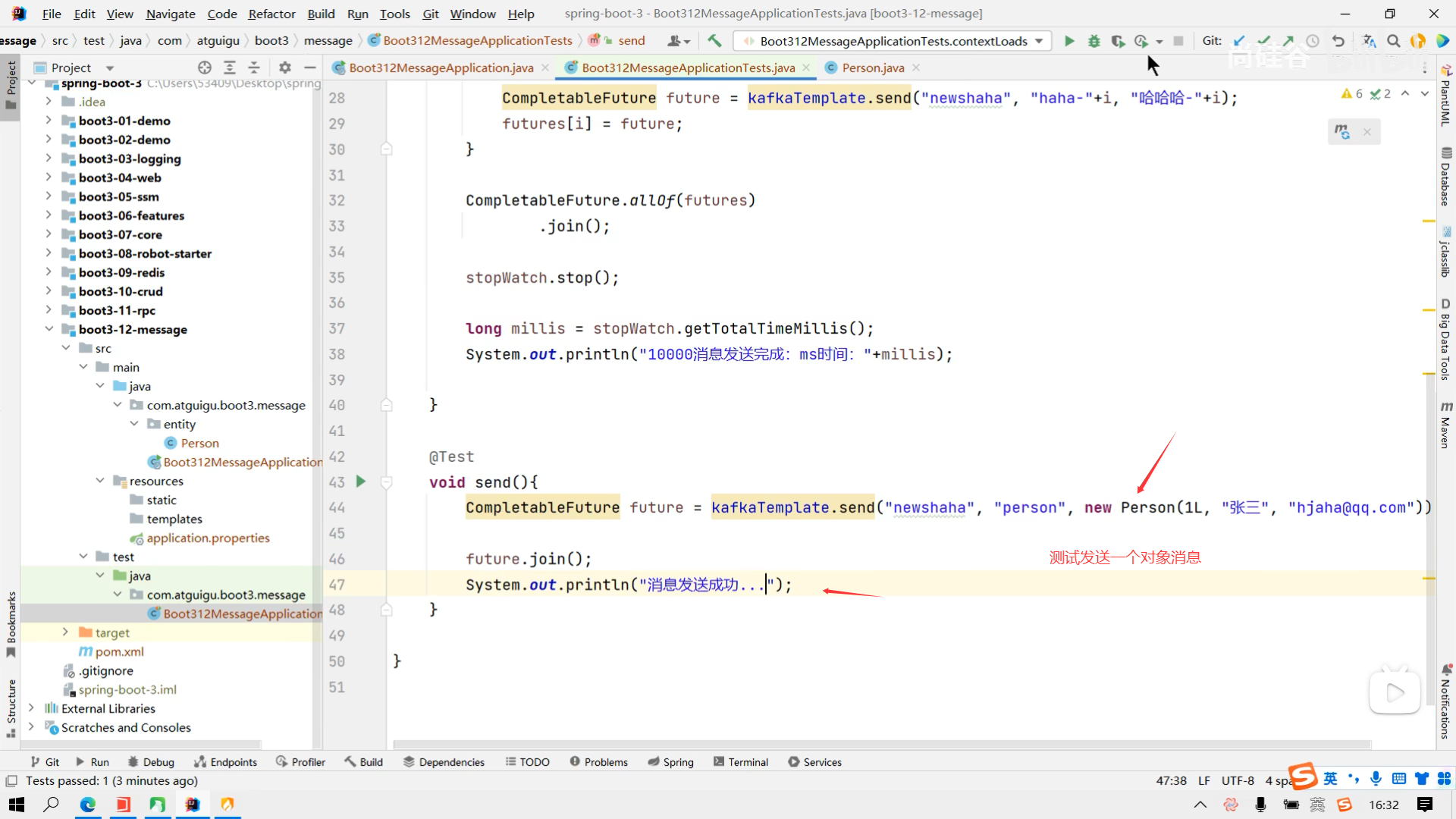Open the Problems tool window
The height and width of the screenshot is (819, 1456).
pos(598,762)
